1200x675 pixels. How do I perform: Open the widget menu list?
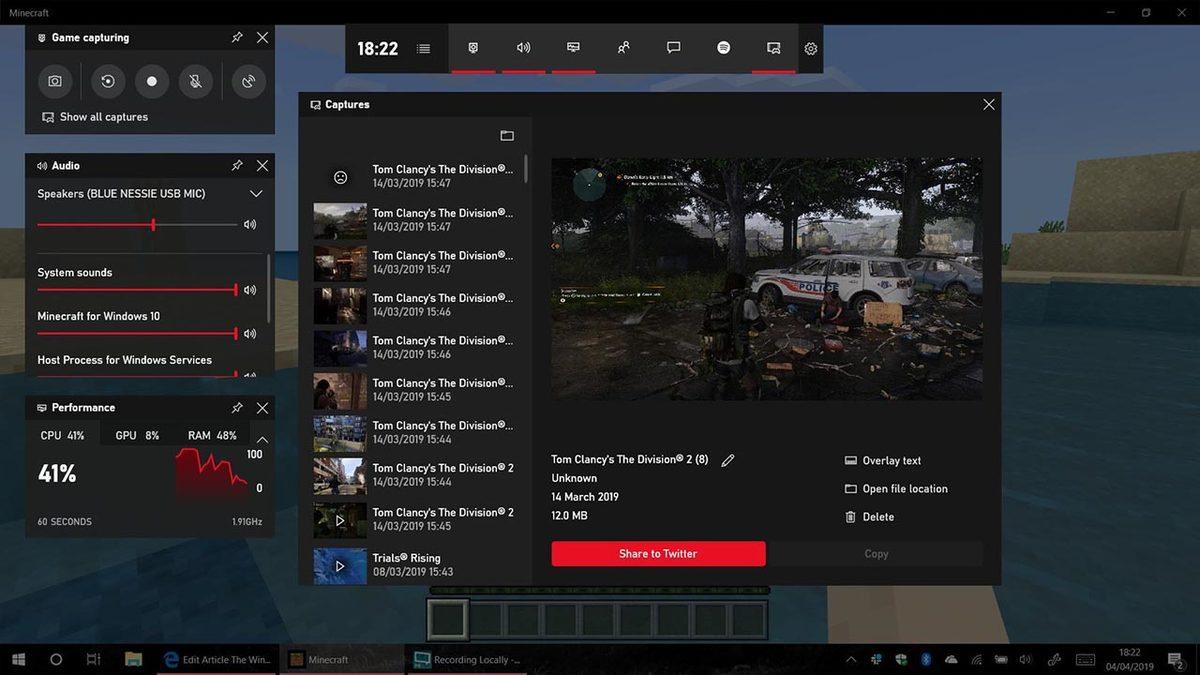424,48
